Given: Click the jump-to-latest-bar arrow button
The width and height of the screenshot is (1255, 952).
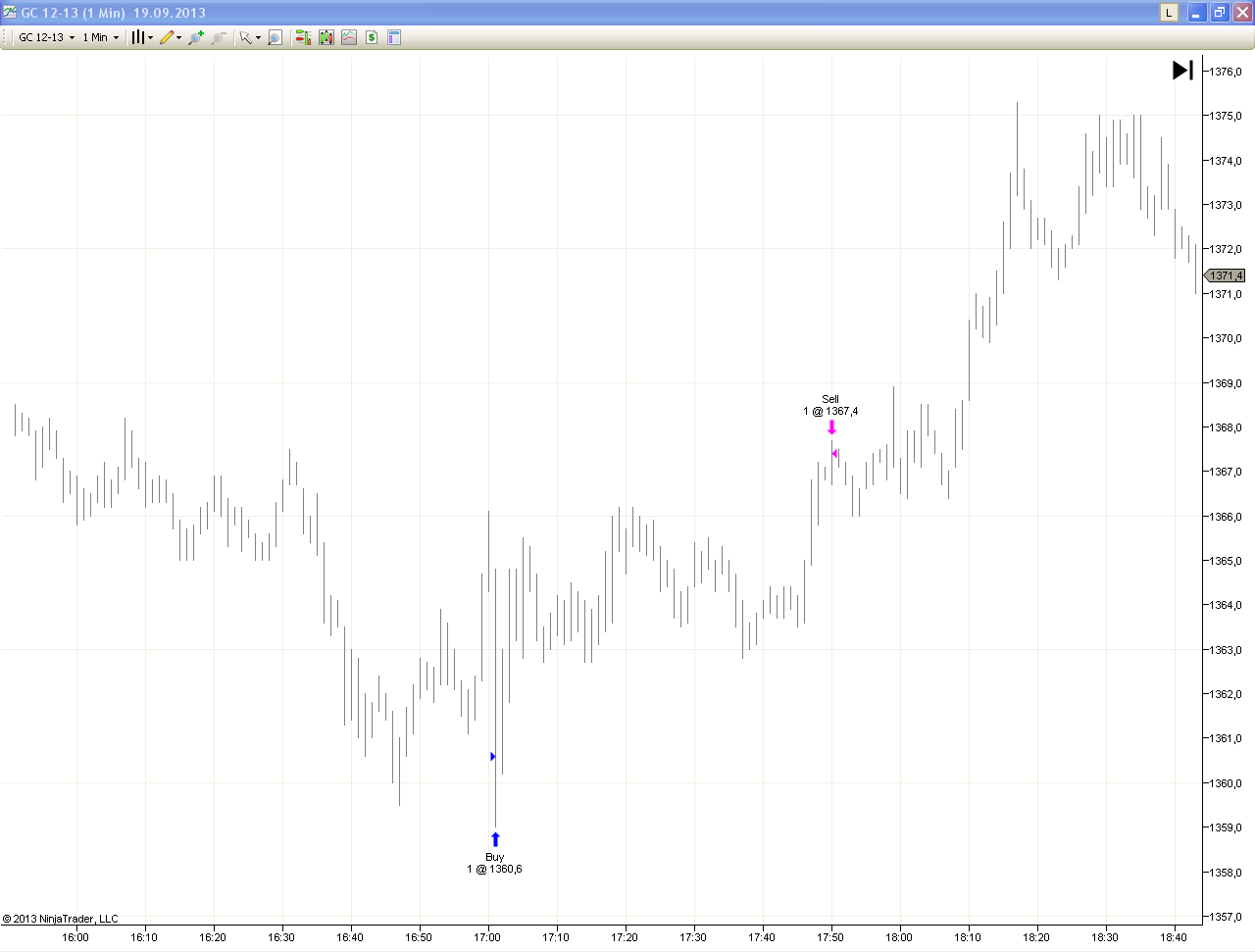Looking at the screenshot, I should [1183, 70].
